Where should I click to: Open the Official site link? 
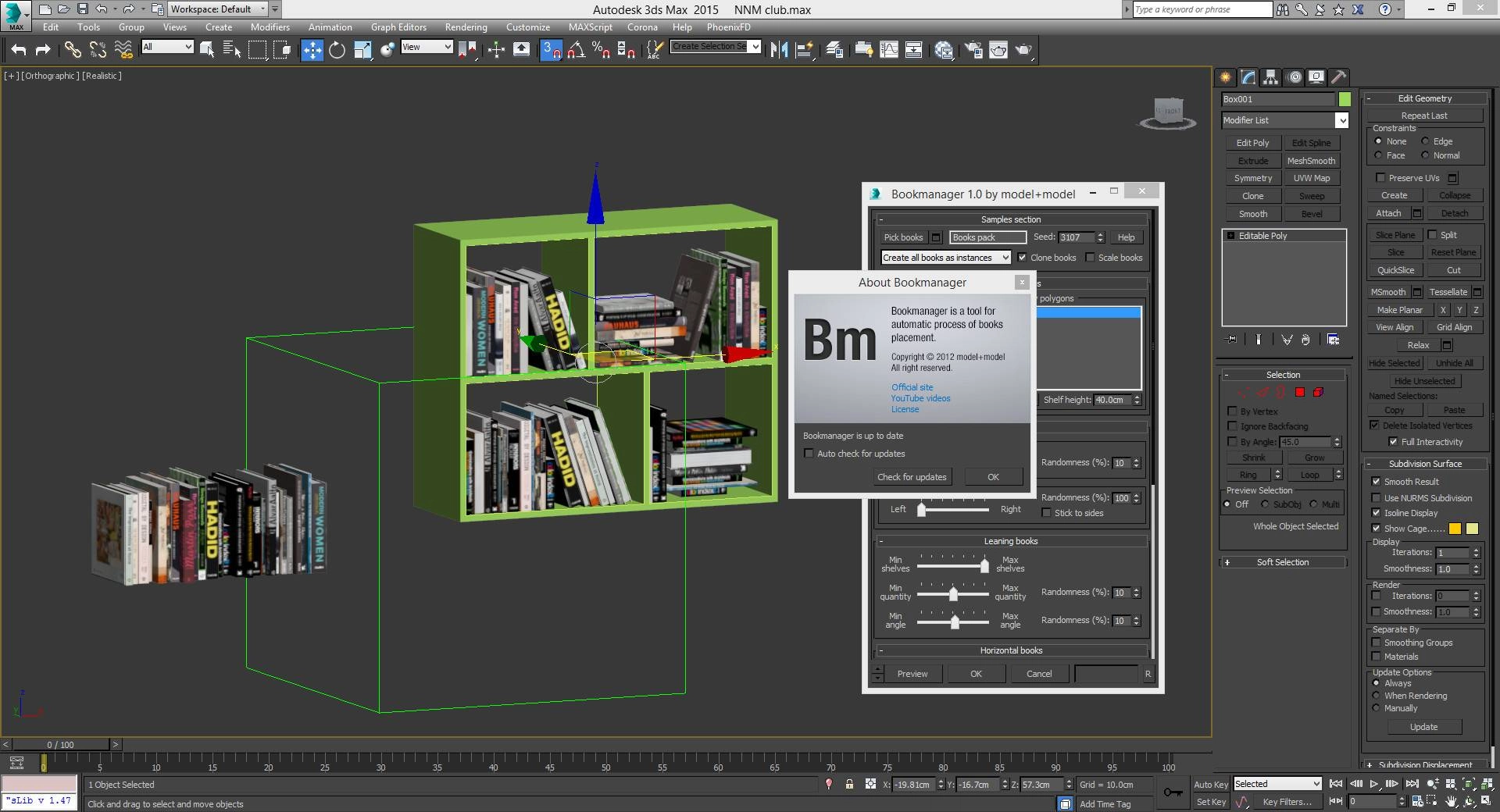pyautogui.click(x=912, y=387)
